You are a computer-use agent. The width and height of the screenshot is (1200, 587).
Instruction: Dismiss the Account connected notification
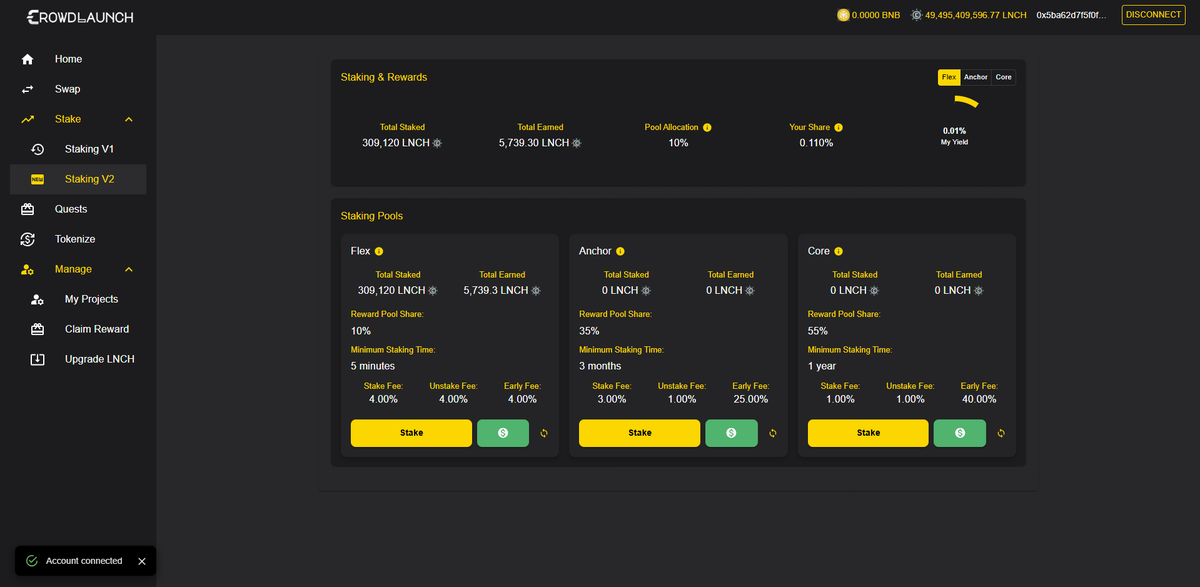click(x=141, y=561)
